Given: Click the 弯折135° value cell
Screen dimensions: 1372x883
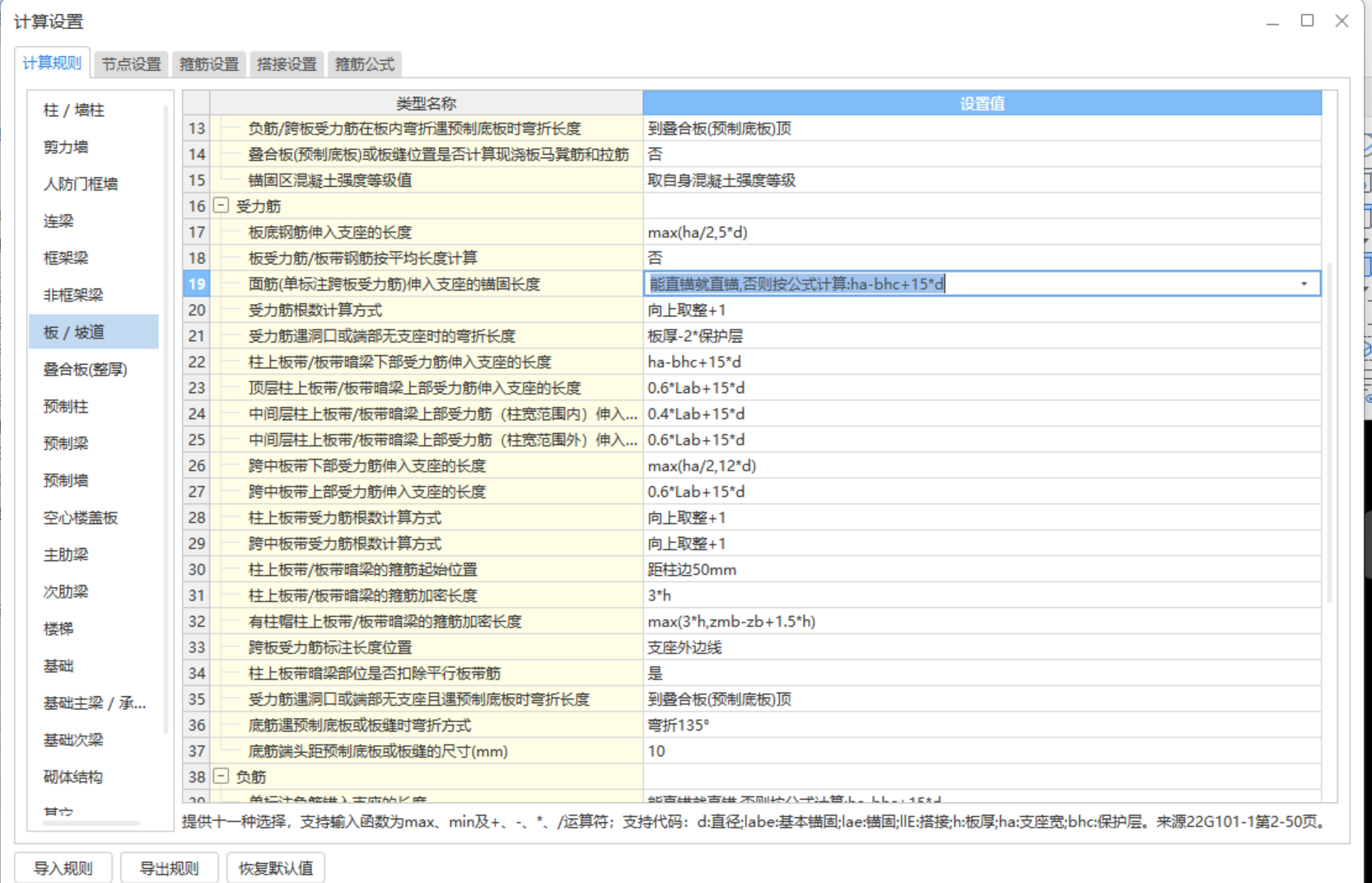Looking at the screenshot, I should coord(982,725).
